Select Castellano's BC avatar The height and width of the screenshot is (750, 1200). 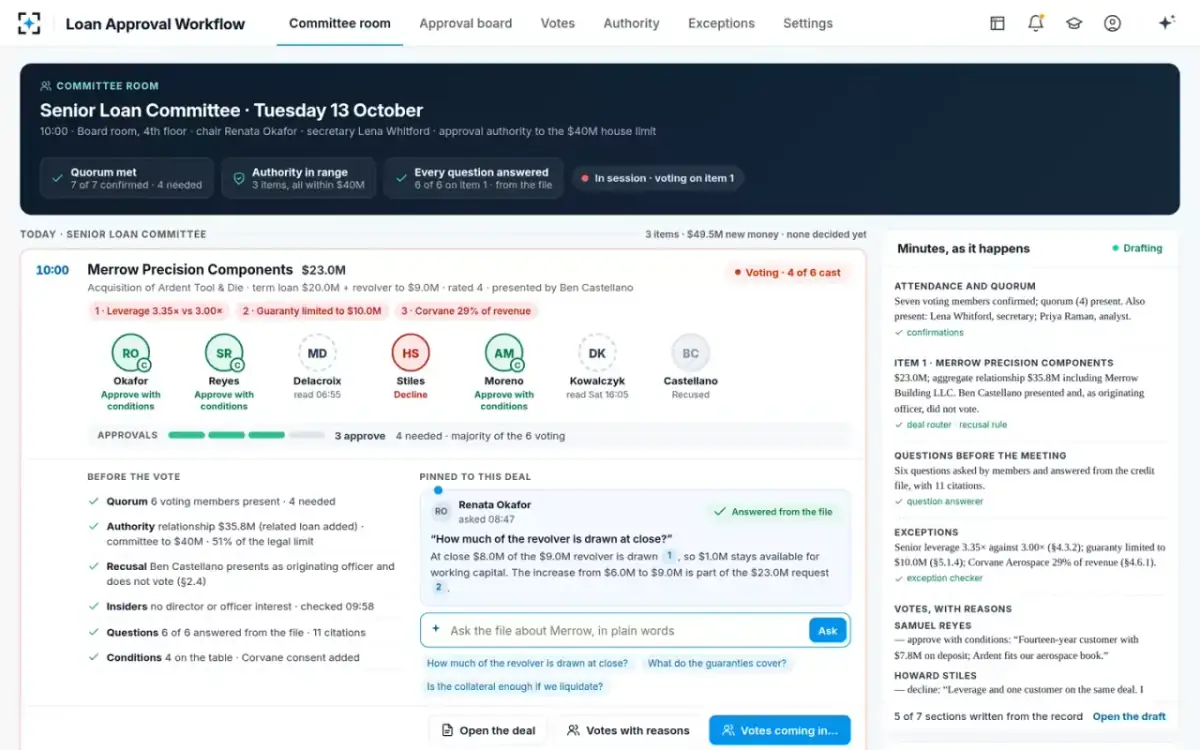point(690,353)
